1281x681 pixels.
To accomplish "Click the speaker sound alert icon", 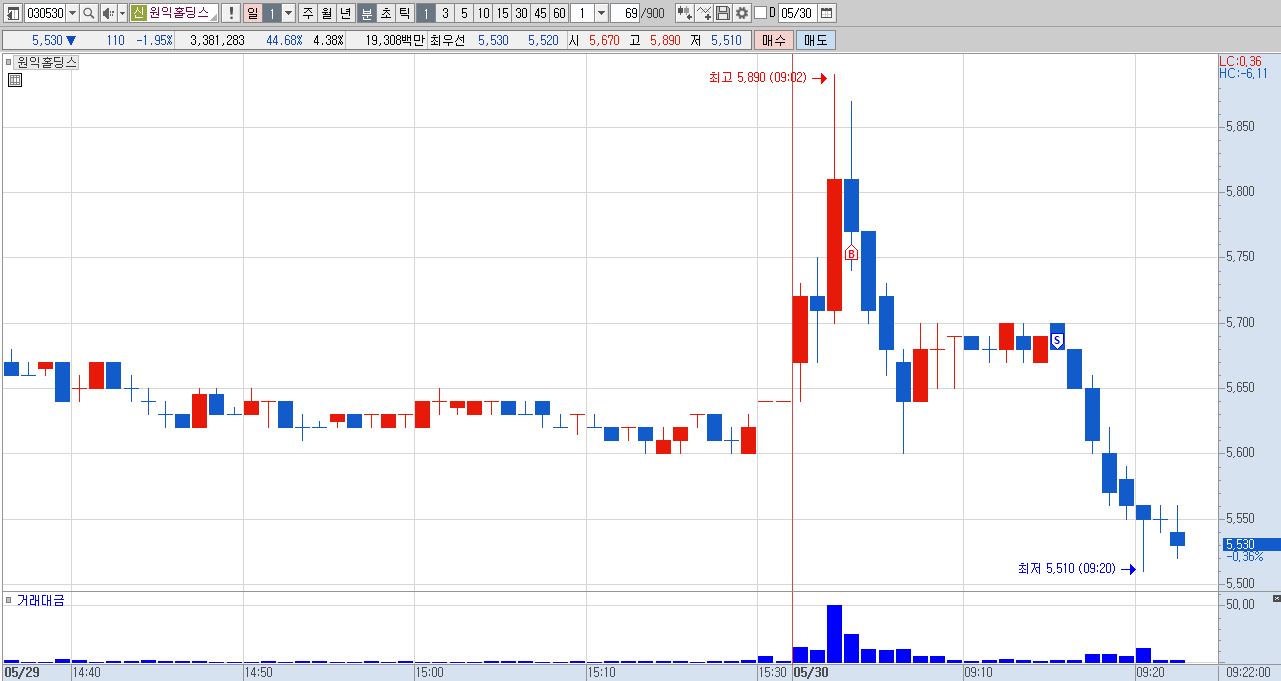I will tap(108, 13).
